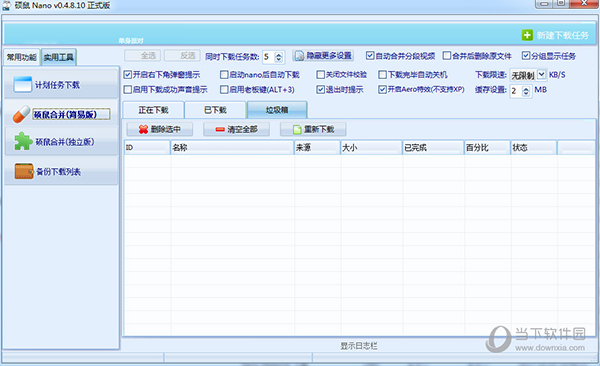Sort by the 已完成 column header
The image size is (600, 366).
point(433,147)
